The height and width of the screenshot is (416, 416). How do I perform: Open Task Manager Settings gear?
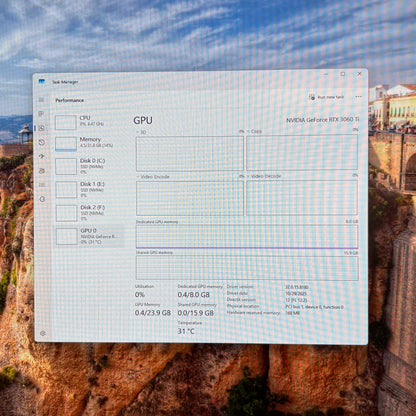[43, 333]
